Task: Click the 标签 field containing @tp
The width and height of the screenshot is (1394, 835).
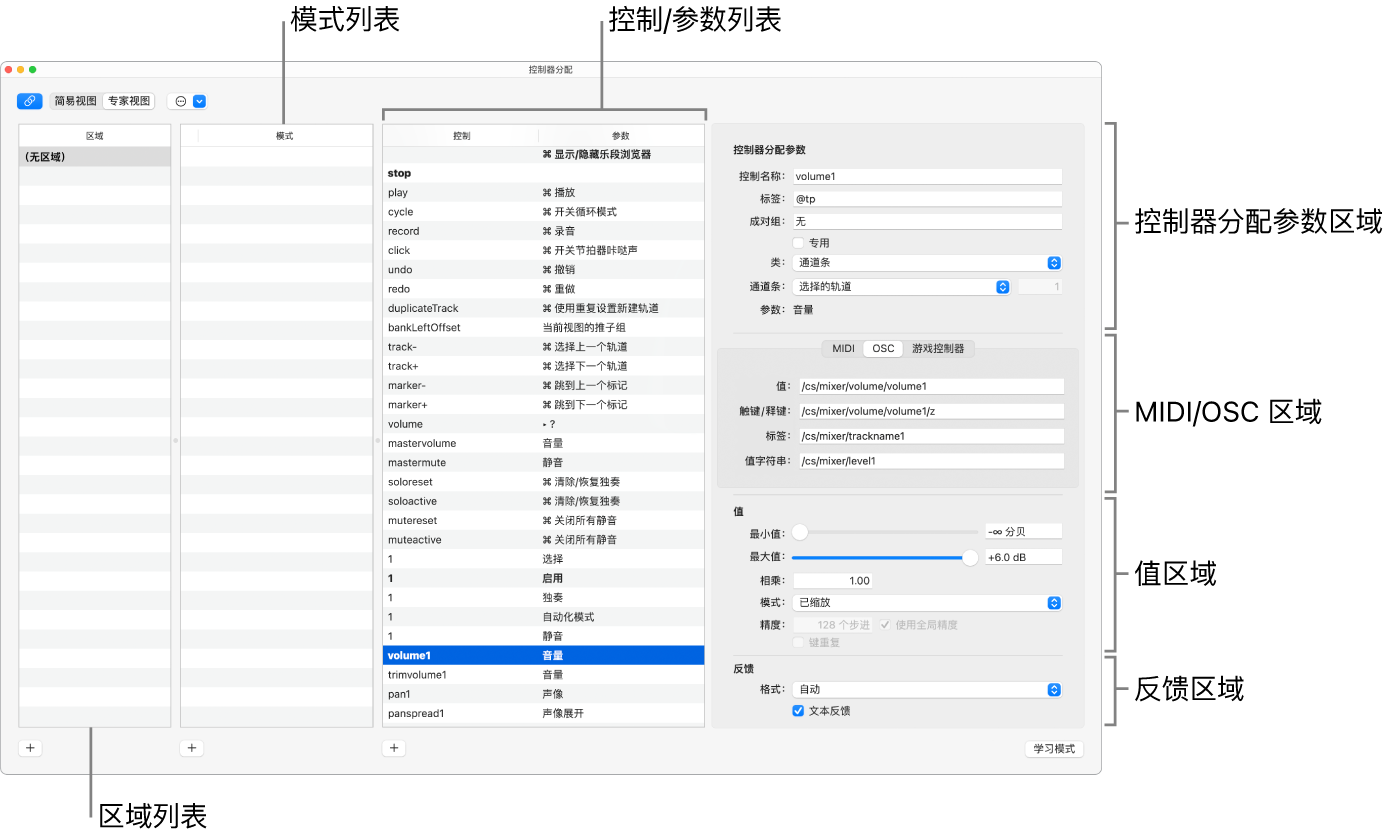Action: pyautogui.click(x=927, y=199)
